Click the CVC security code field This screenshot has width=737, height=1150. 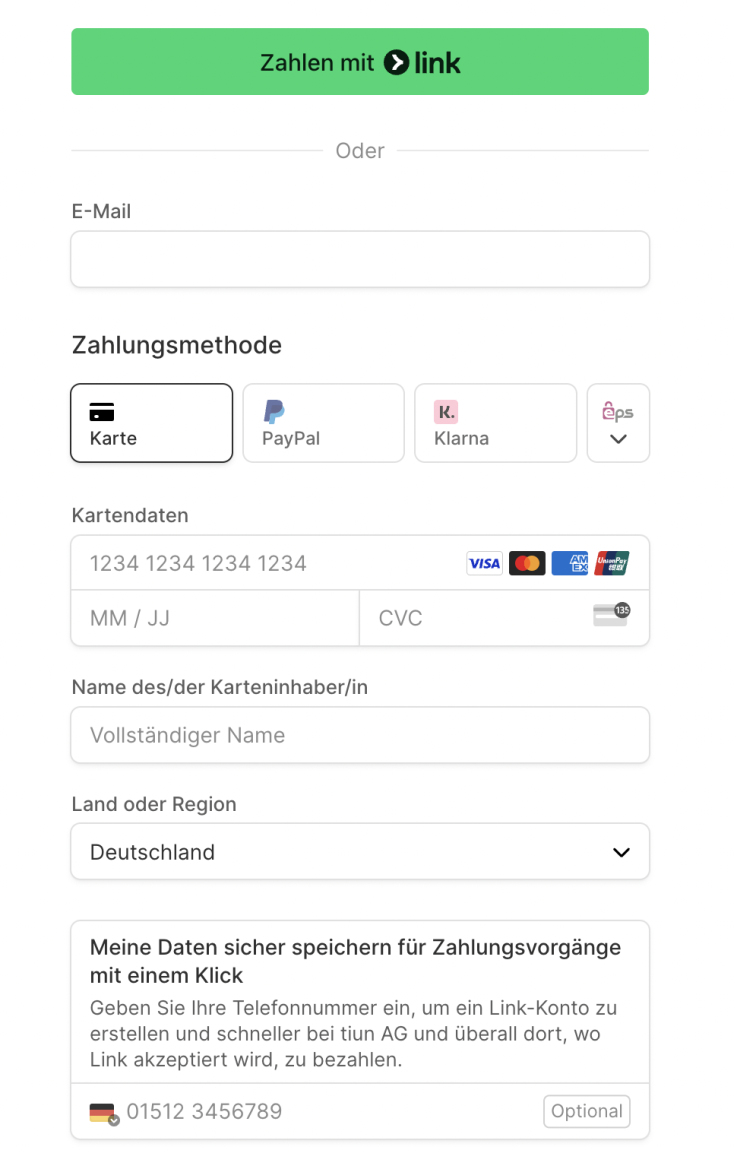click(480, 618)
